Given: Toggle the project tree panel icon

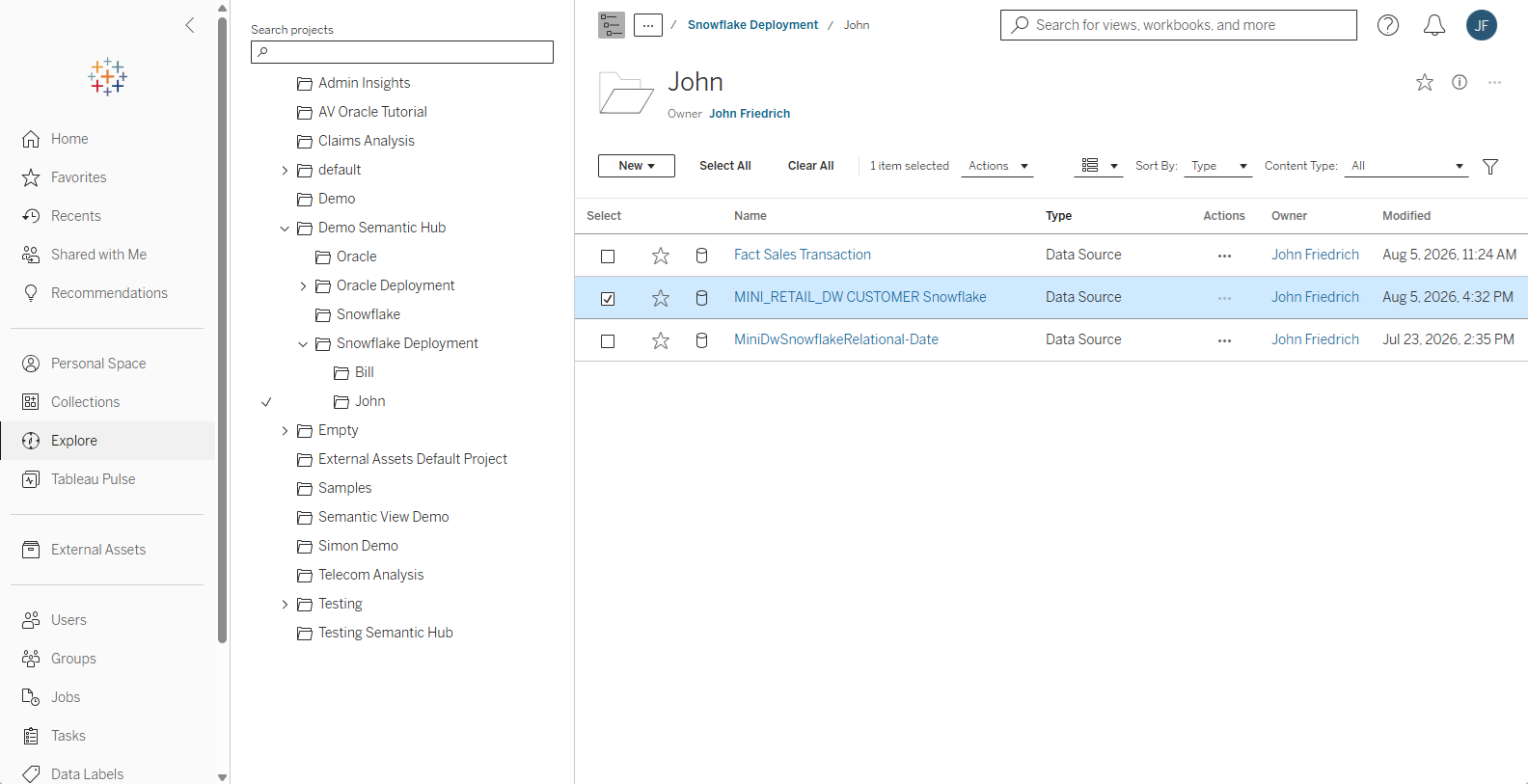Looking at the screenshot, I should tap(612, 25).
